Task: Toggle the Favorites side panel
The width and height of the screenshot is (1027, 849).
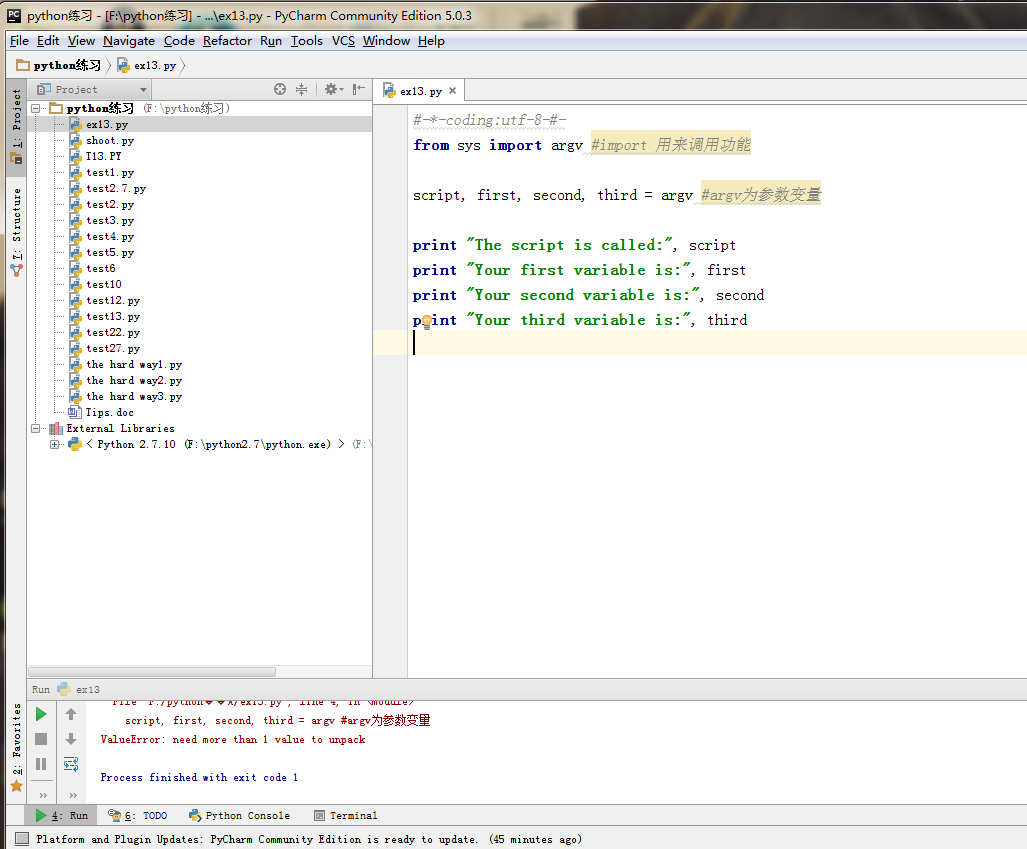Action: pyautogui.click(x=16, y=745)
